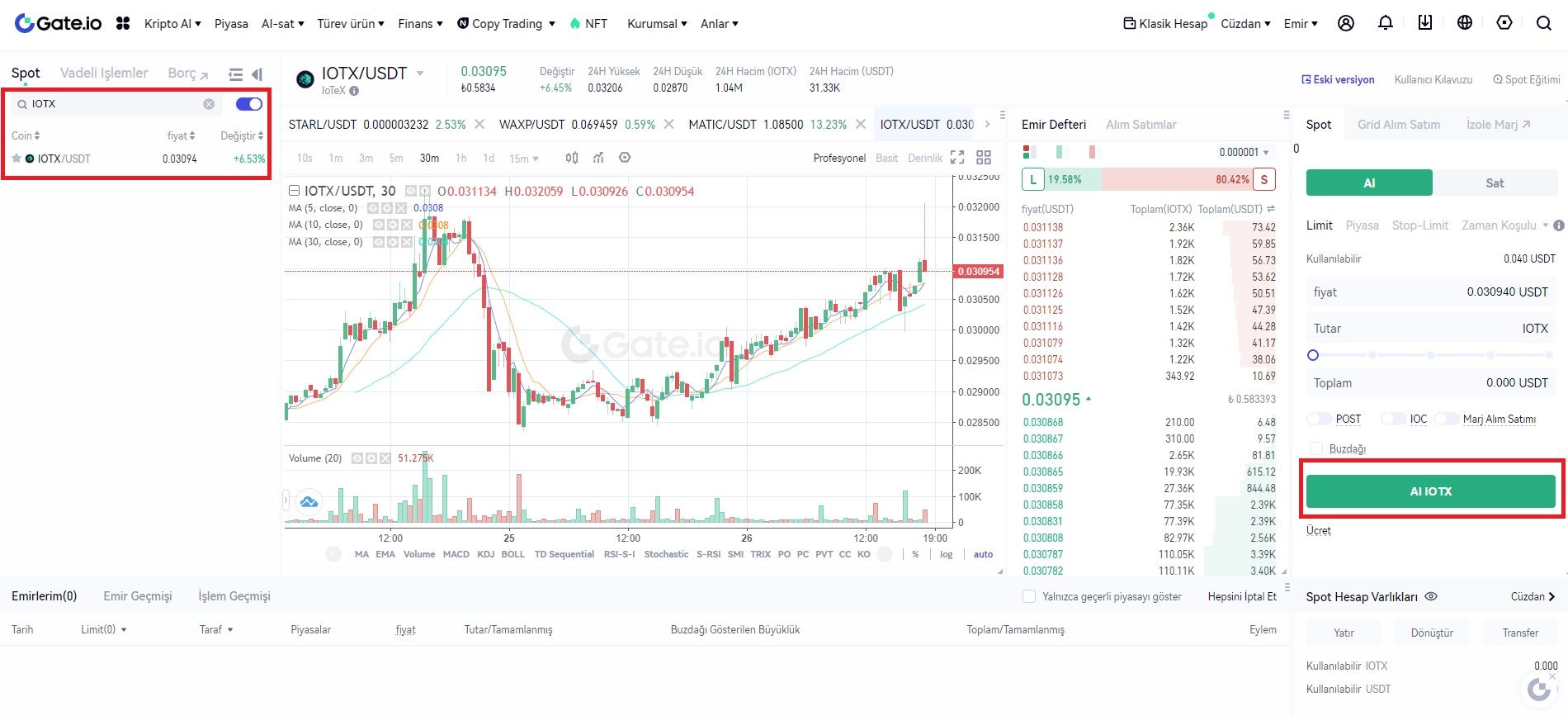The width and height of the screenshot is (1568, 716).
Task: Favorite the IOTX/USDT pair with the star
Action: pos(17,159)
